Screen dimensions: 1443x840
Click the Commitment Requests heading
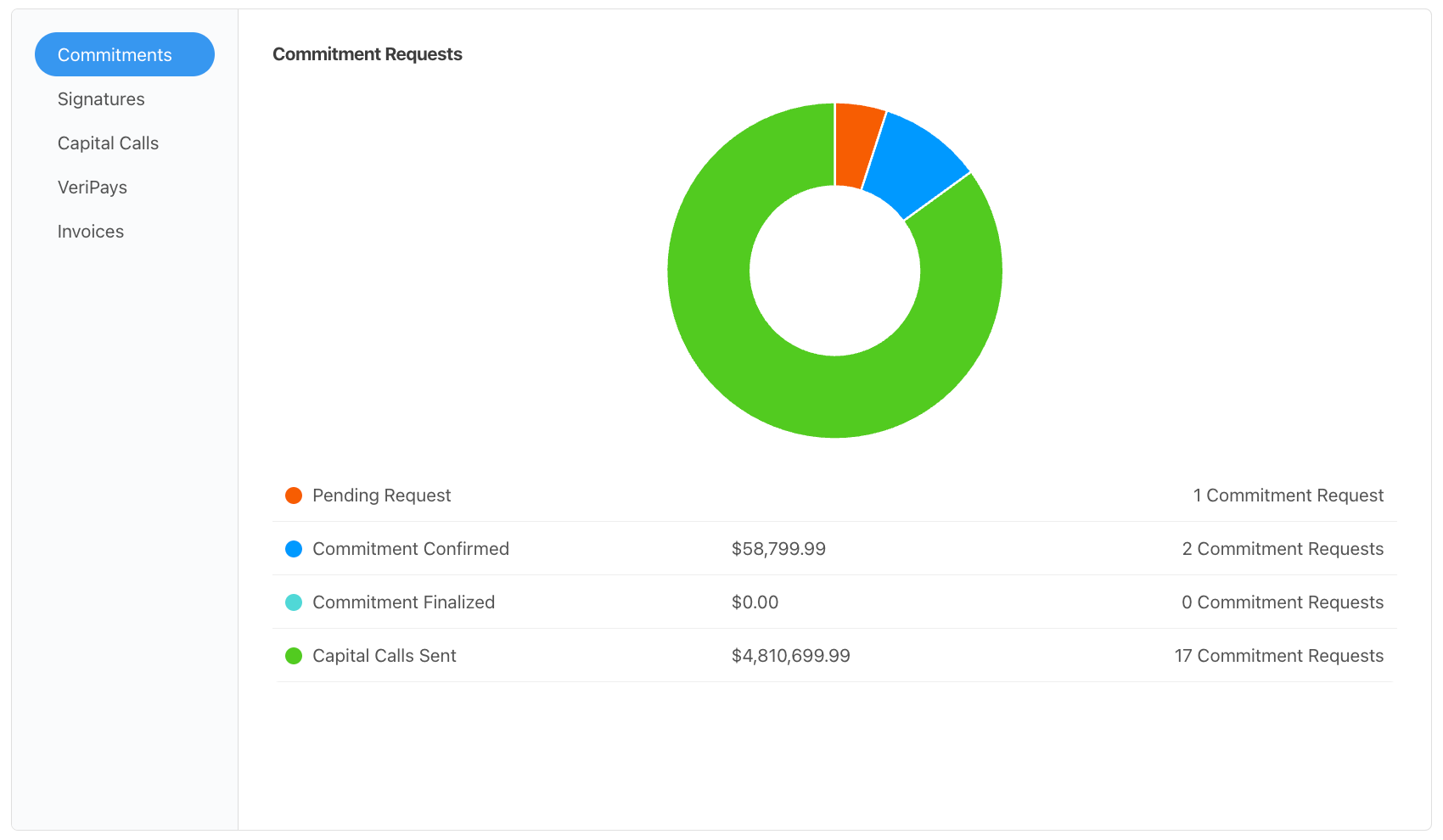click(x=368, y=53)
